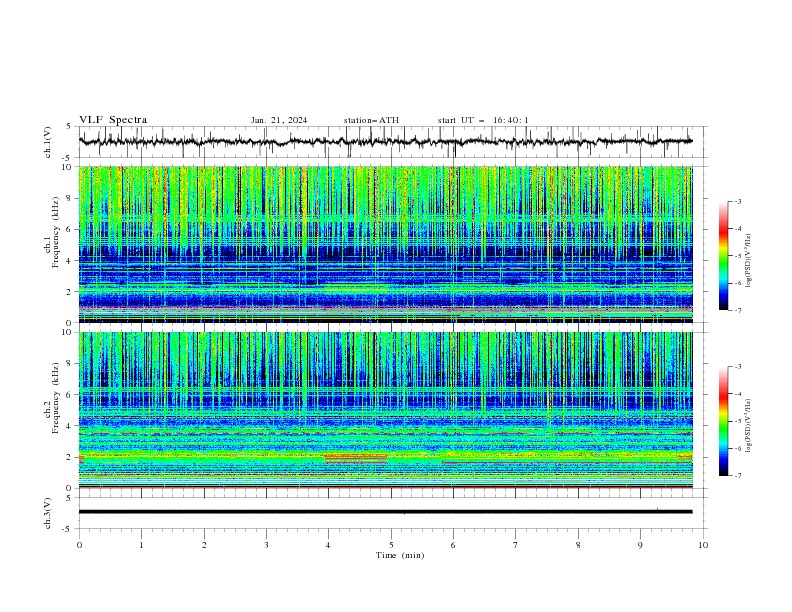
Task: Click time axis tick label "1"
Action: tap(141, 545)
